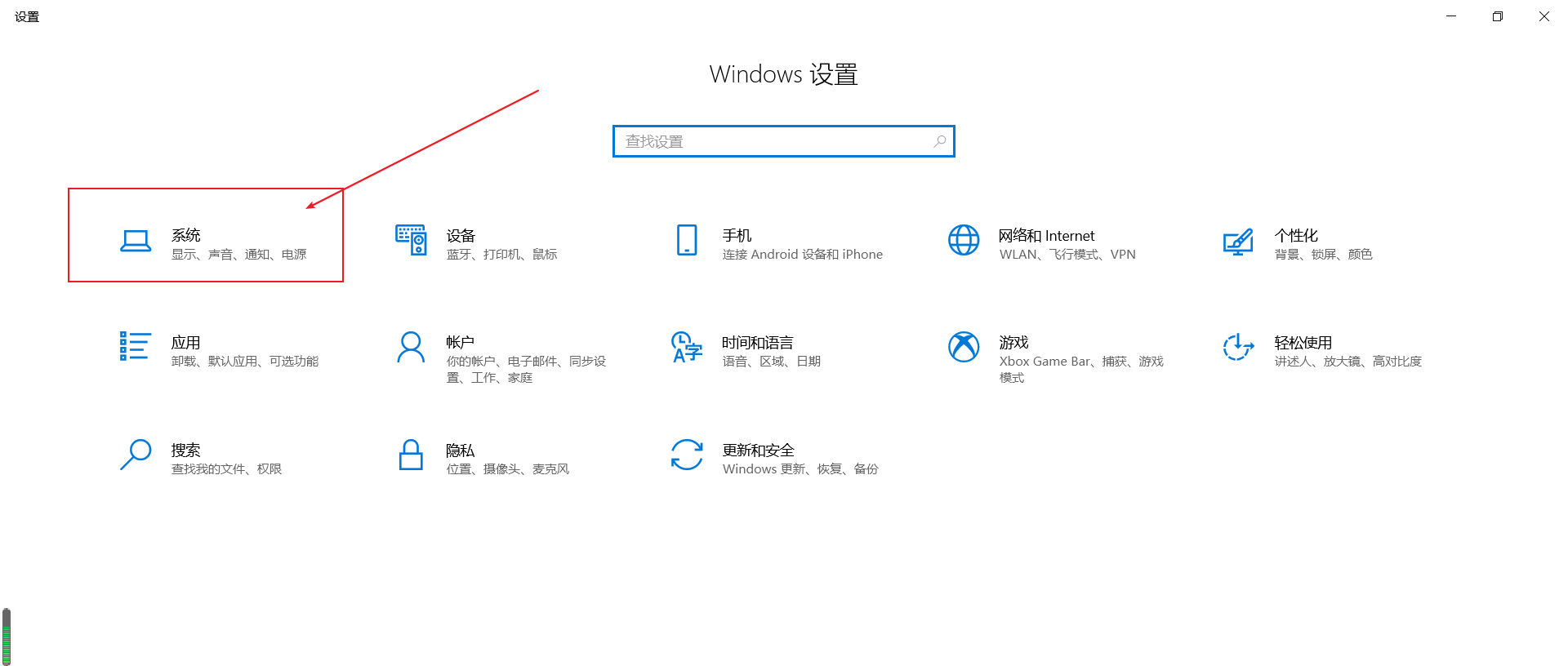Click the text 查找我的文件、权限
The image size is (1568, 666).
coord(226,469)
